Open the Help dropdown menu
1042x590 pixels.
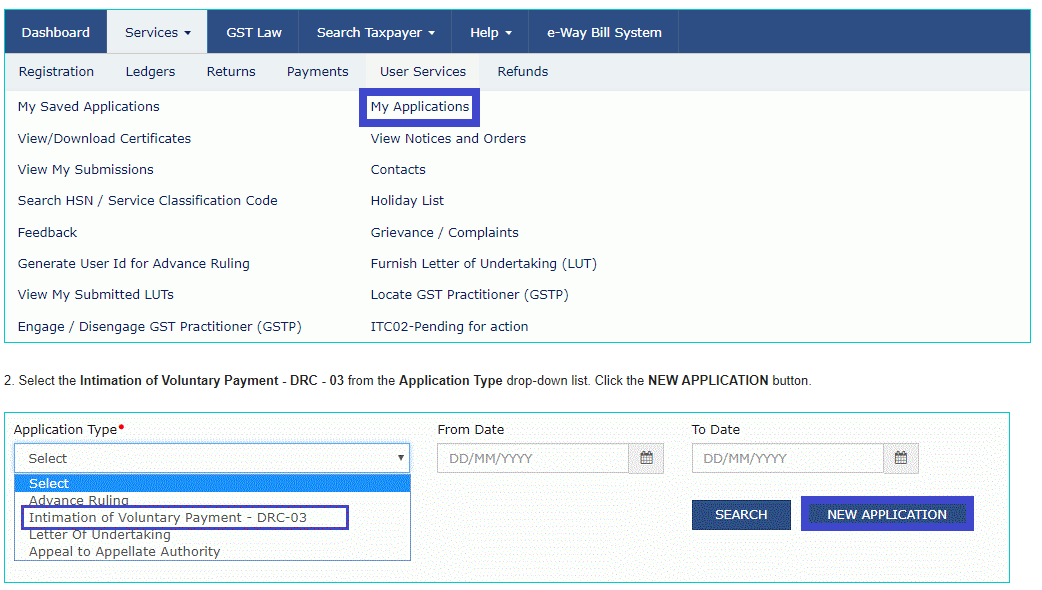(490, 32)
